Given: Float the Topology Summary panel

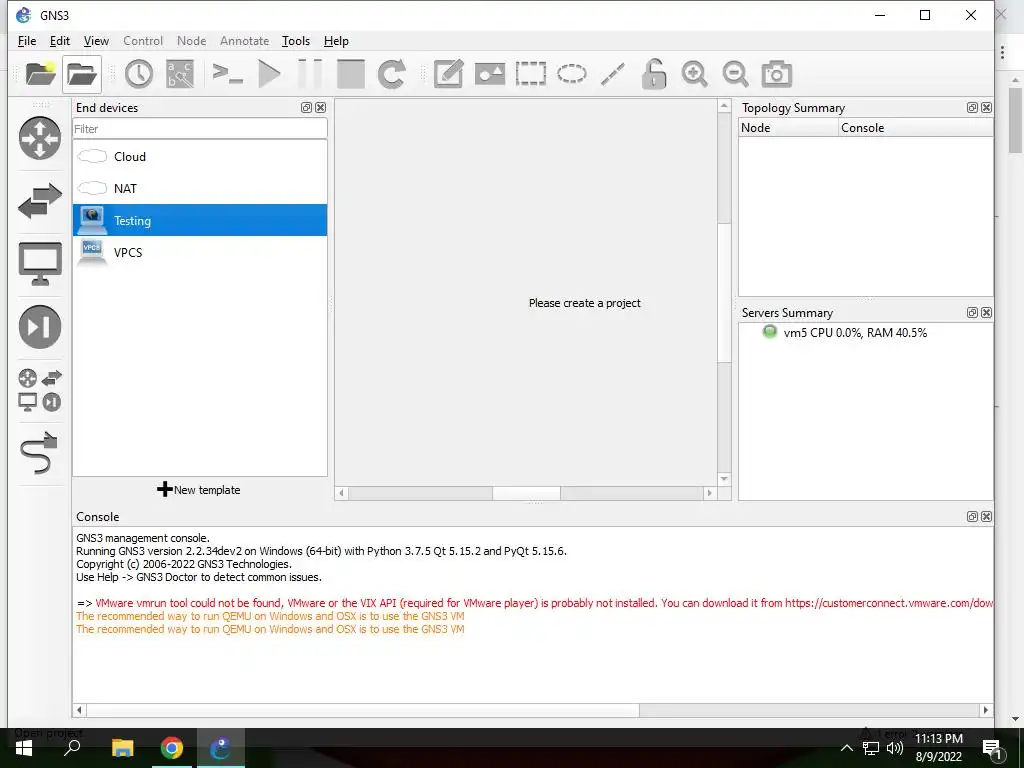Looking at the screenshot, I should 972,108.
